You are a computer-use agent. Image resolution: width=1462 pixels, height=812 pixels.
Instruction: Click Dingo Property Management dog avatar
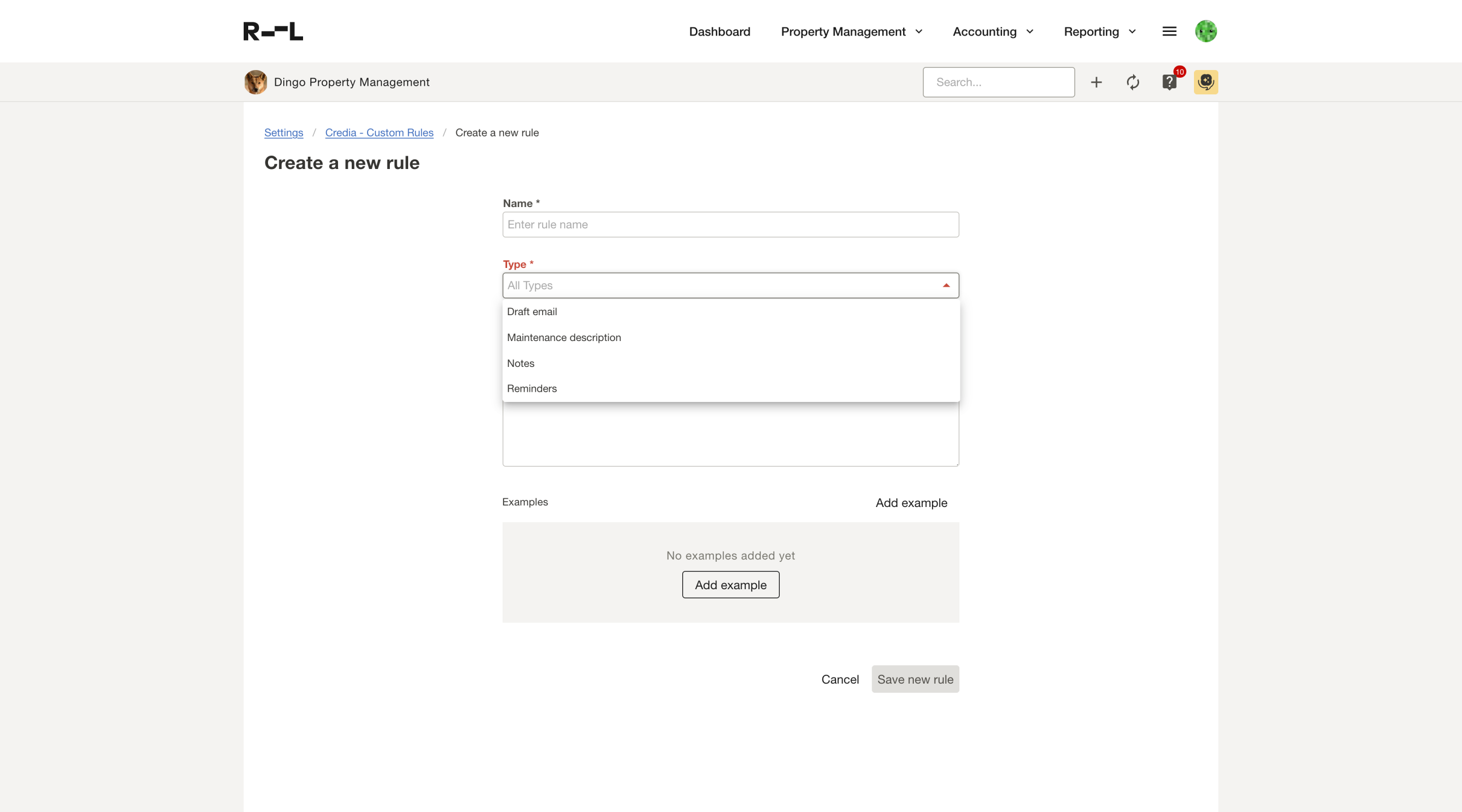click(x=256, y=82)
